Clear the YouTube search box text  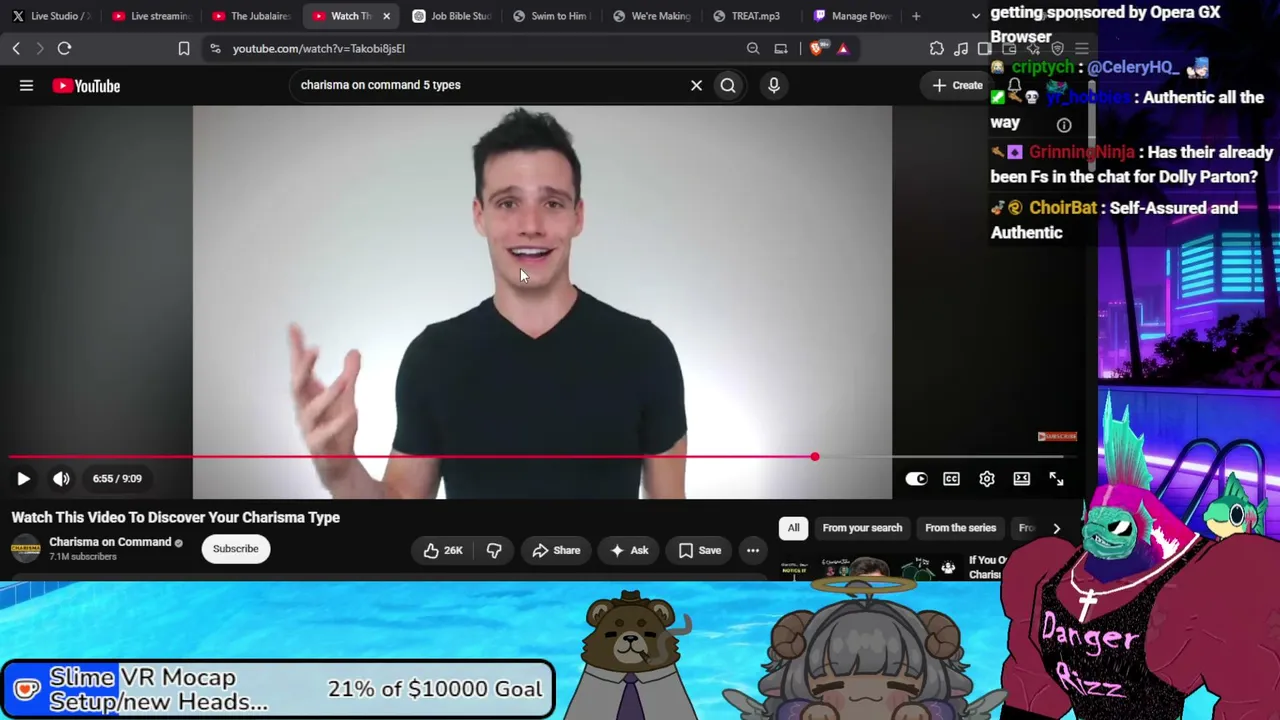[697, 86]
